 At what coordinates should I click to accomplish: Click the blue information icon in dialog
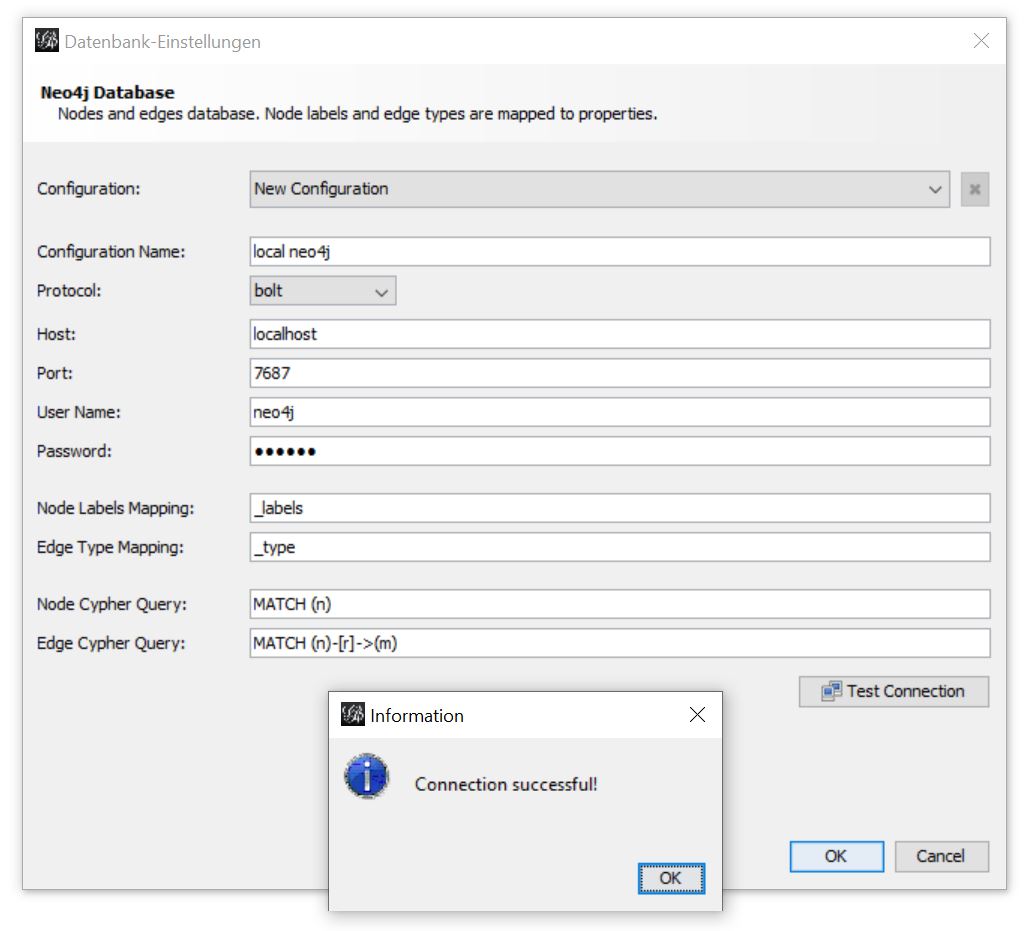tap(367, 776)
